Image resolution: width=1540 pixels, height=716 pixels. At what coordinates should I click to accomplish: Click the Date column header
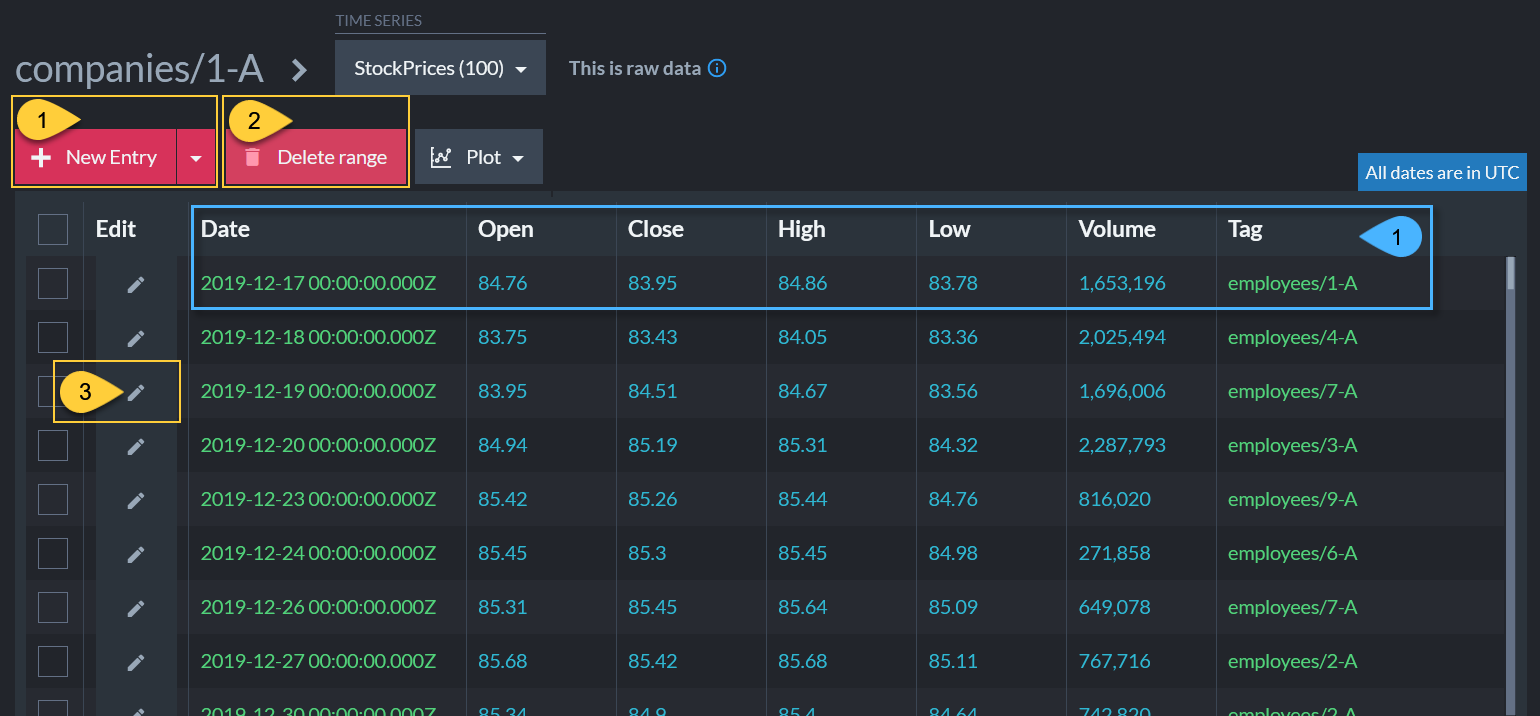225,229
